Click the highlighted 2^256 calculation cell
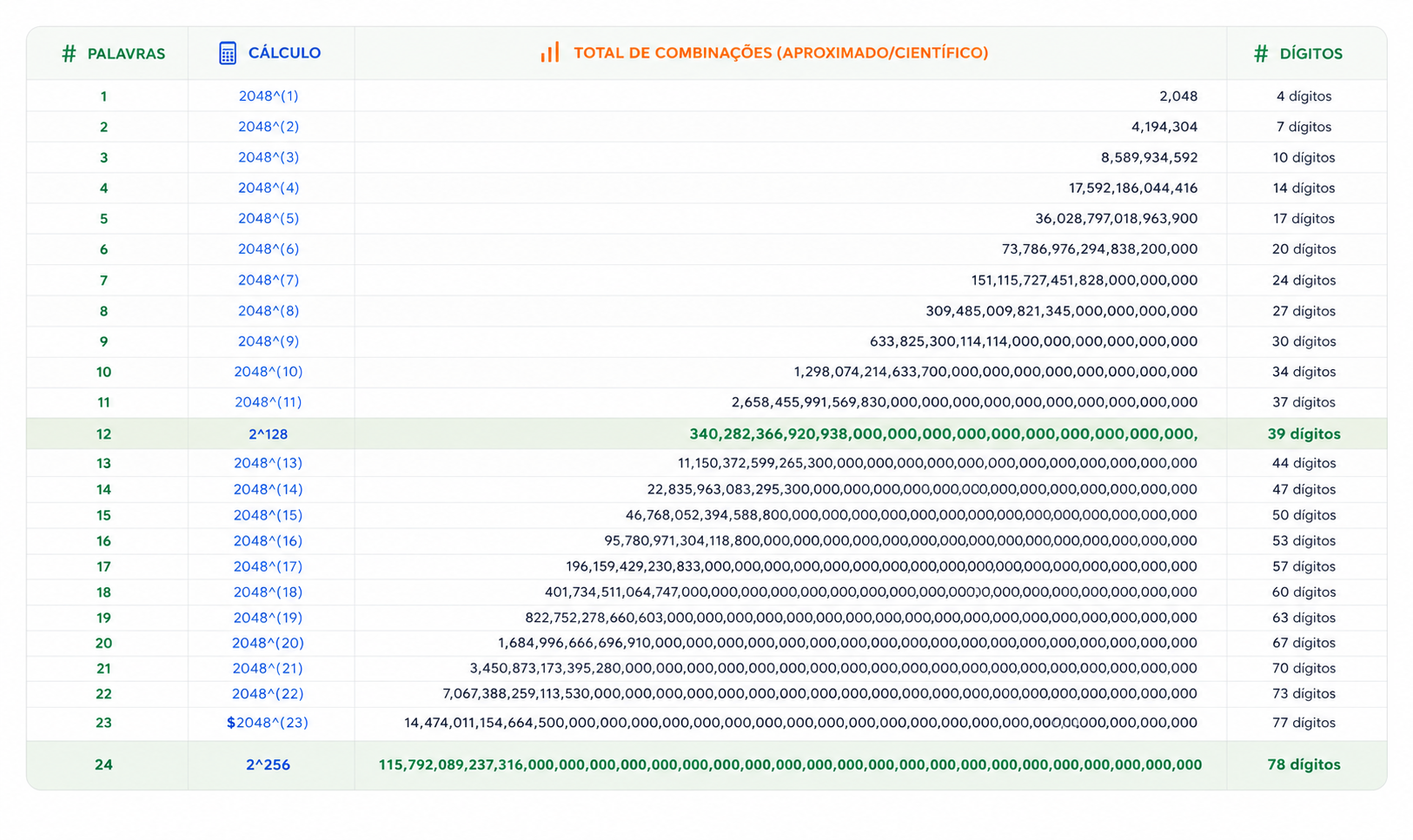The height and width of the screenshot is (840, 1413). point(268,764)
